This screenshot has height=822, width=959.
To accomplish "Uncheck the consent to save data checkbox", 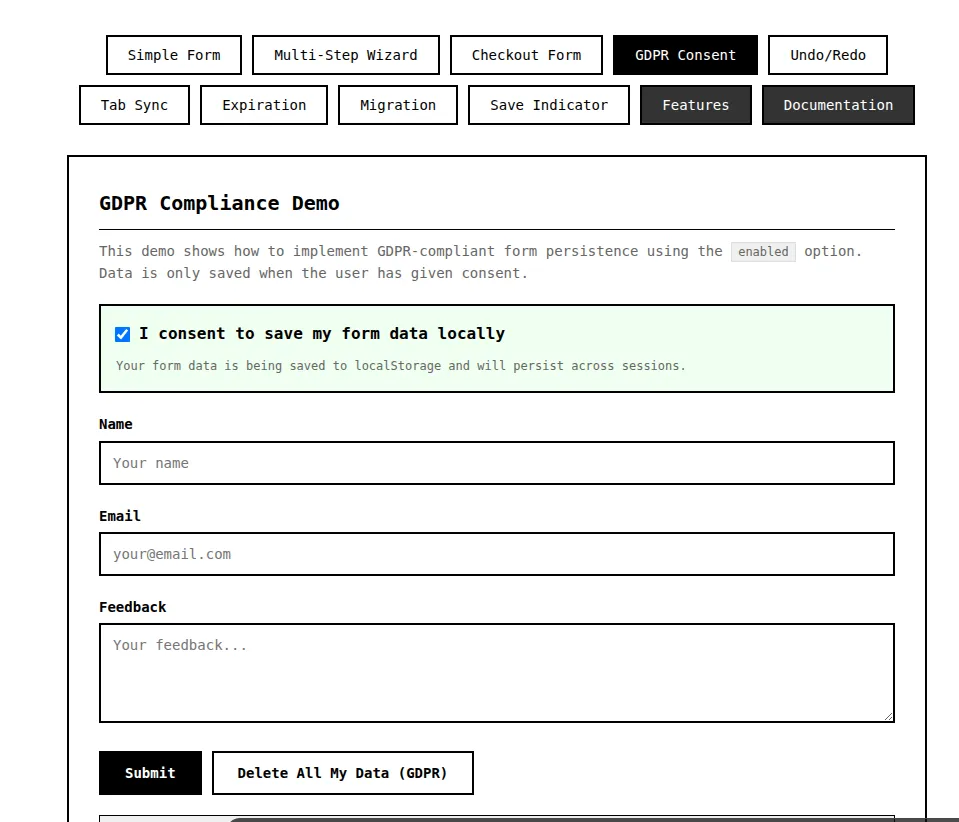I will click(122, 334).
